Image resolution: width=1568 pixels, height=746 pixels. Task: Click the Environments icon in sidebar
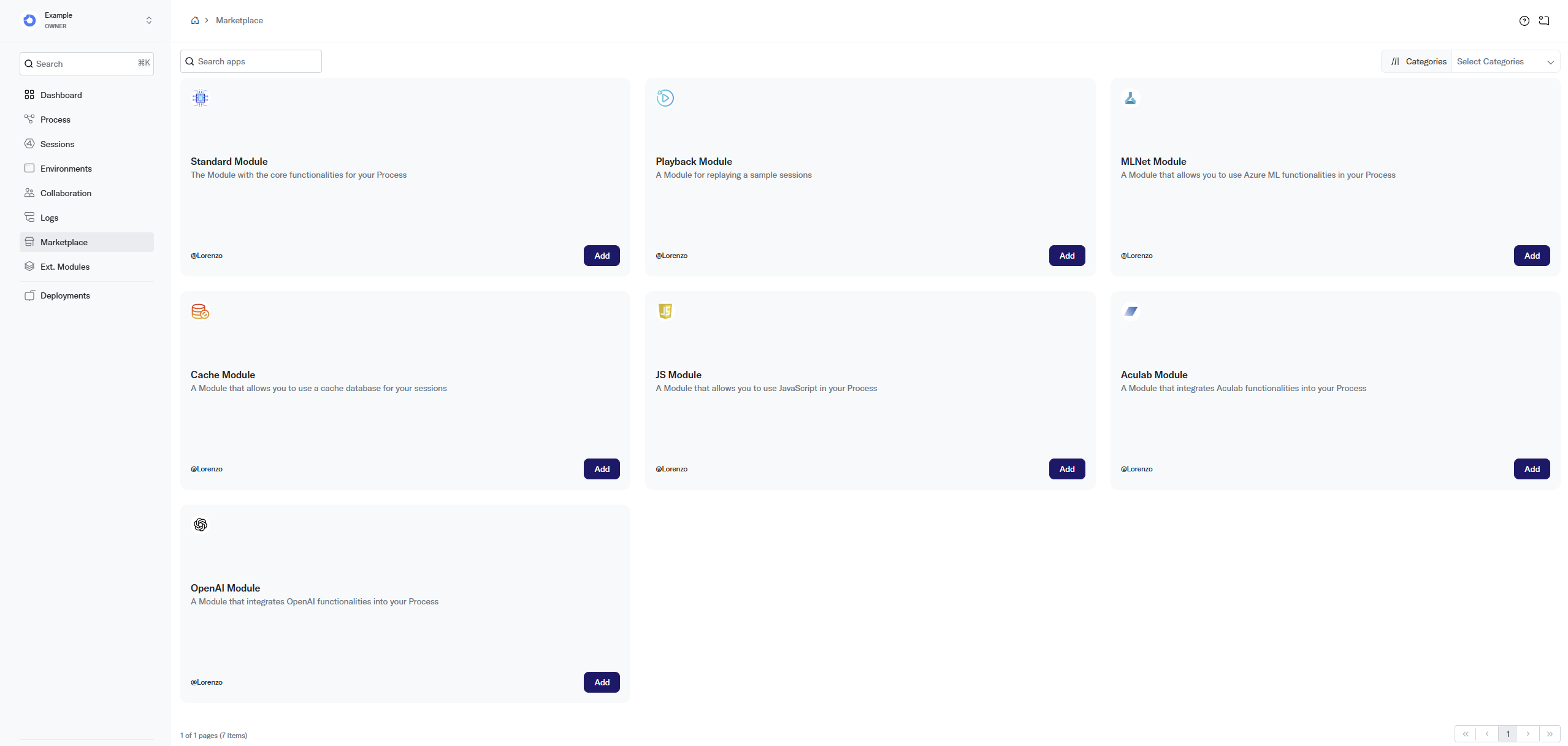(x=29, y=168)
